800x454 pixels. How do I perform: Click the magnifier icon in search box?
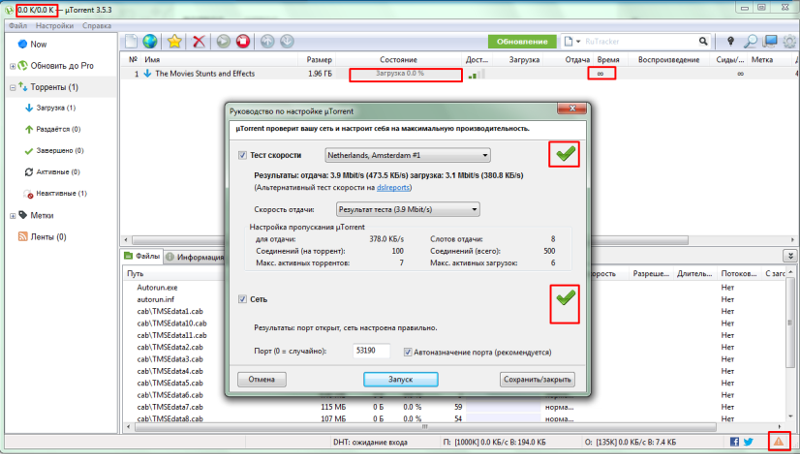703,41
